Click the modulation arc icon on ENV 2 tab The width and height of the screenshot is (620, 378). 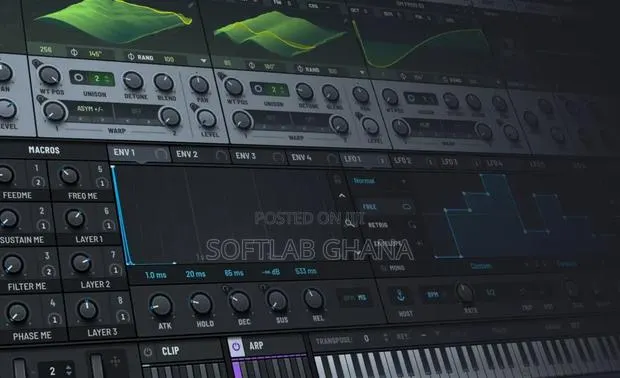tap(221, 155)
